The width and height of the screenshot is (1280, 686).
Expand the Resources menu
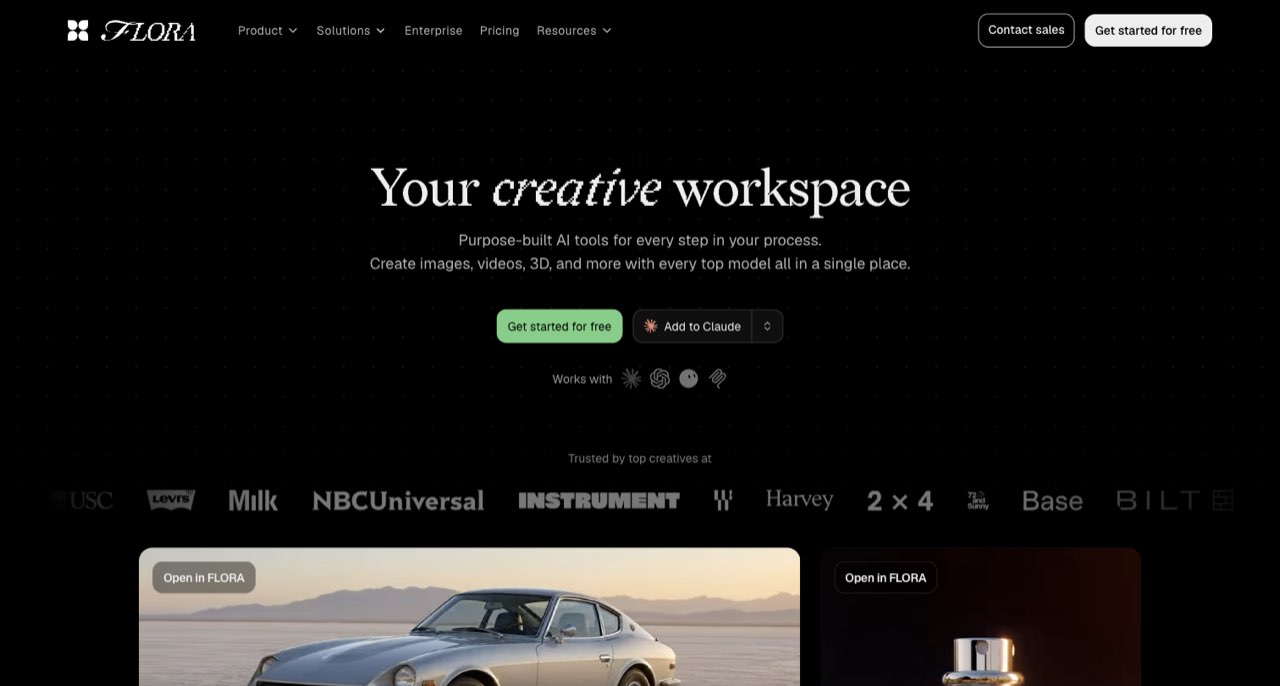click(574, 31)
